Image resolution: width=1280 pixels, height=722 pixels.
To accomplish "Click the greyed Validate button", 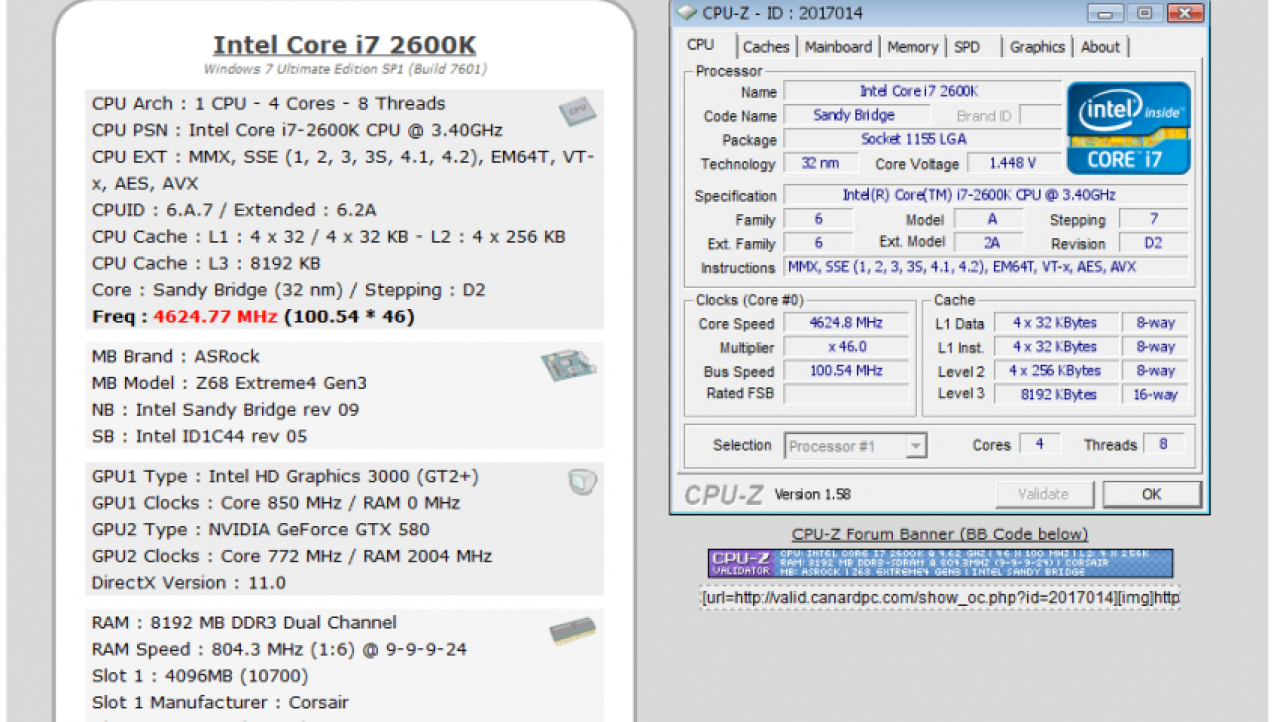I will [x=1043, y=494].
